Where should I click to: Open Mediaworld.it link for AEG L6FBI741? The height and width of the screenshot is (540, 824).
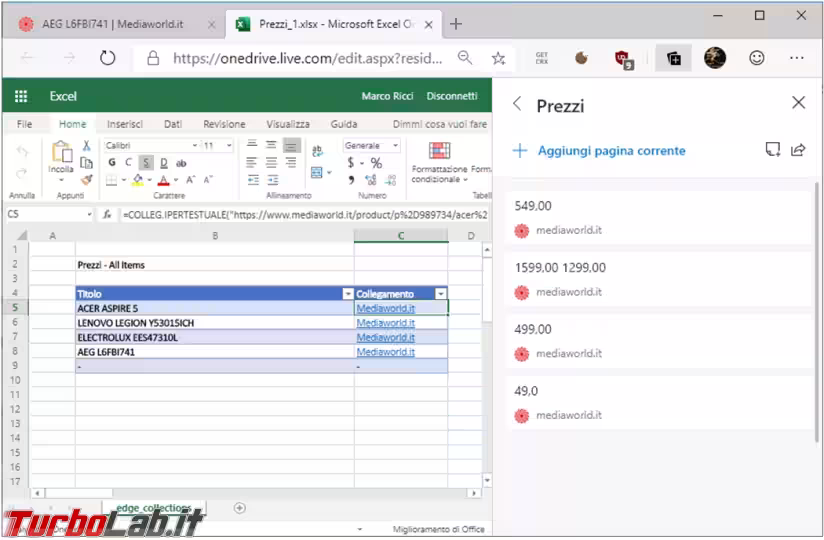(386, 352)
